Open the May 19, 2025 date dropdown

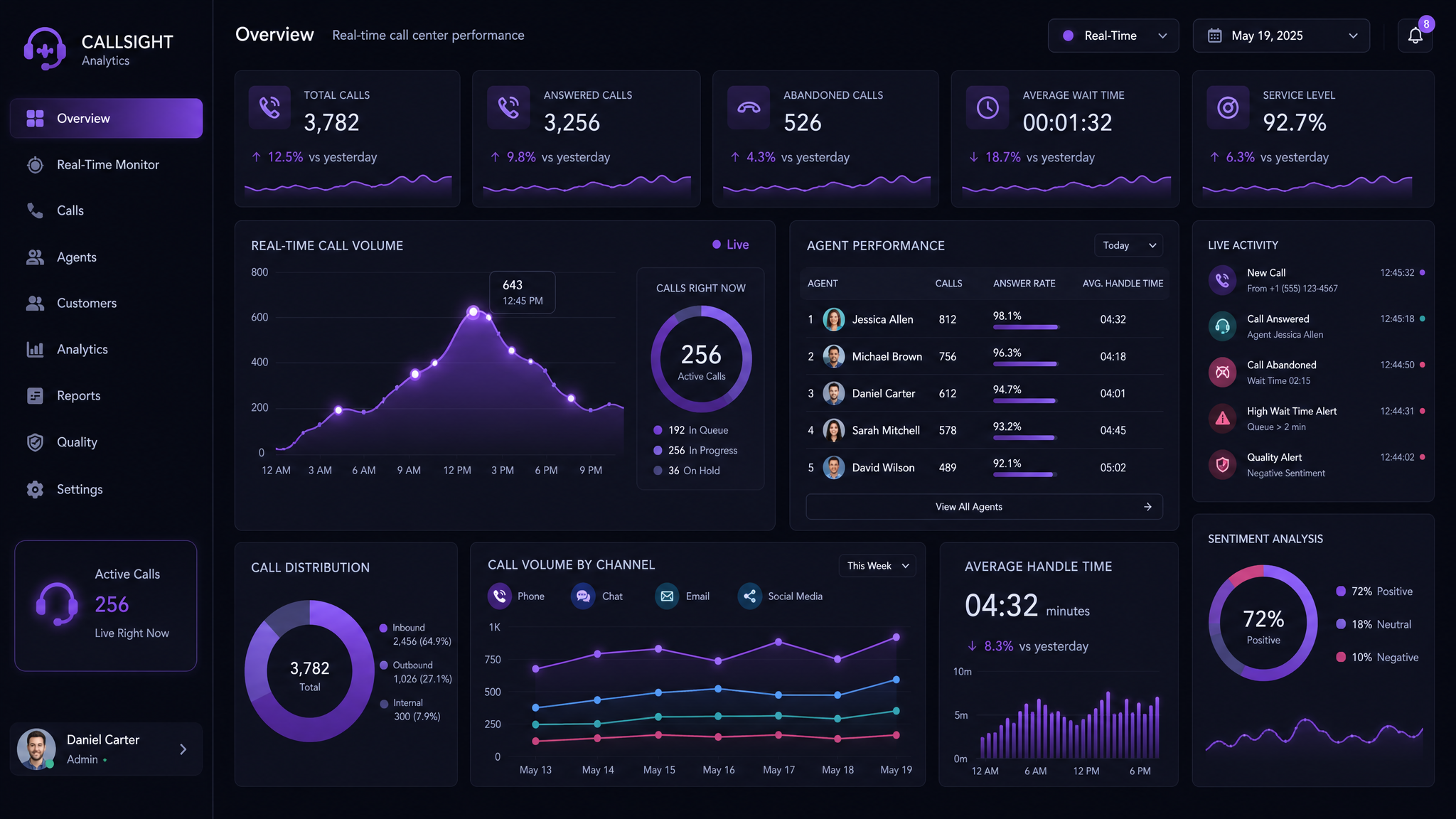[1281, 36]
